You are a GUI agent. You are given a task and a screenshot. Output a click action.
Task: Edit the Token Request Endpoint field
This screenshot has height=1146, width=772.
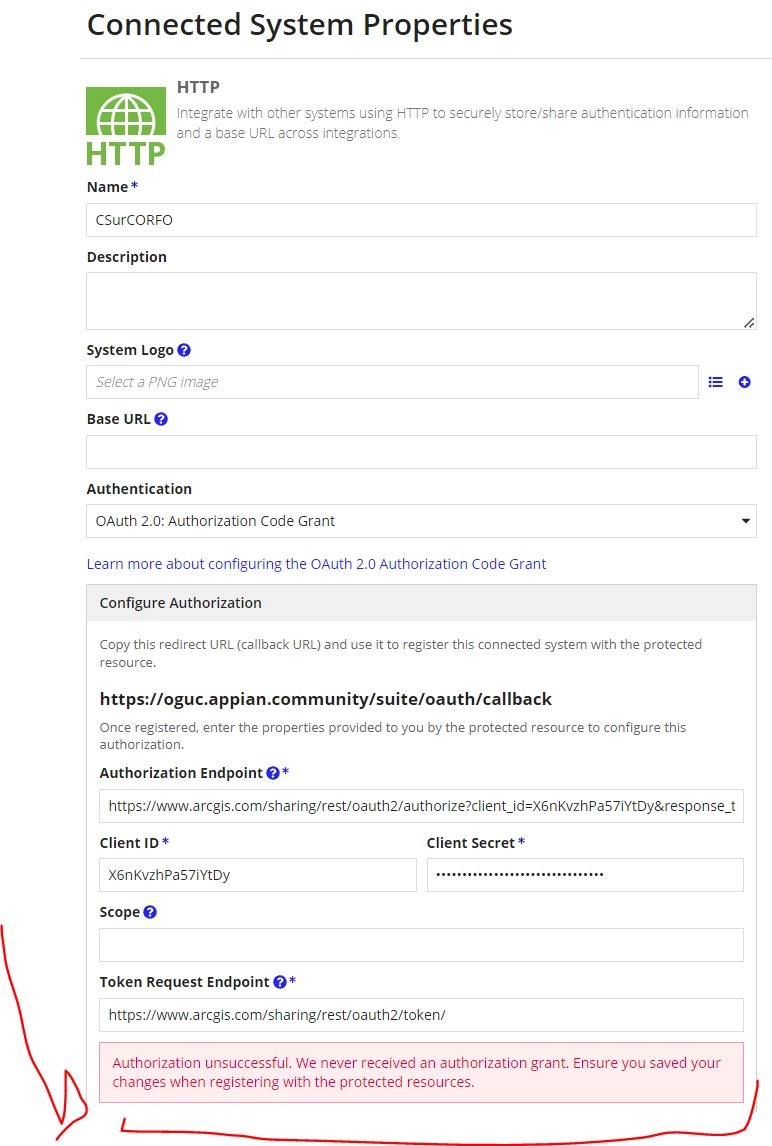pyautogui.click(x=421, y=1014)
